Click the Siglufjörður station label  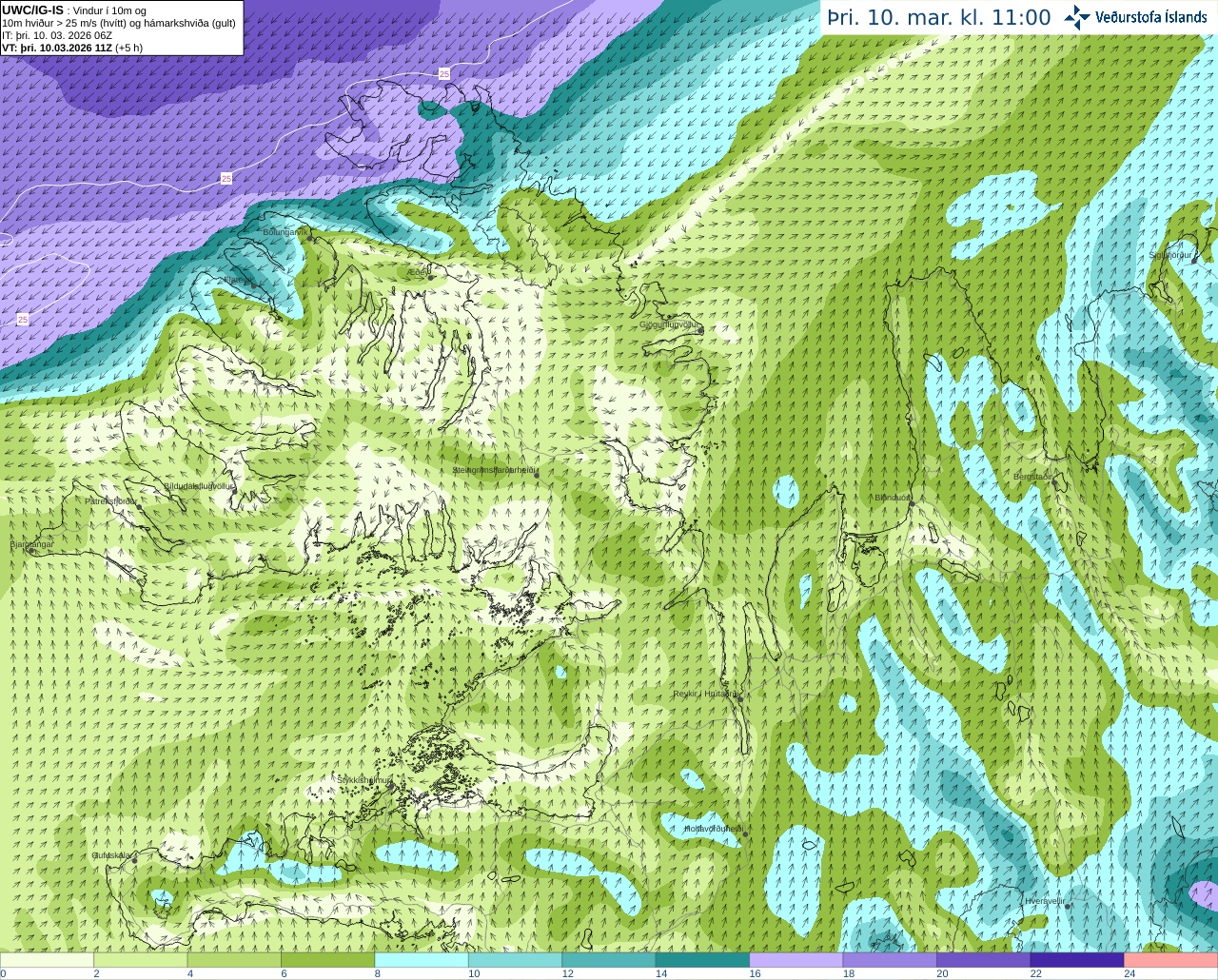click(x=1170, y=255)
